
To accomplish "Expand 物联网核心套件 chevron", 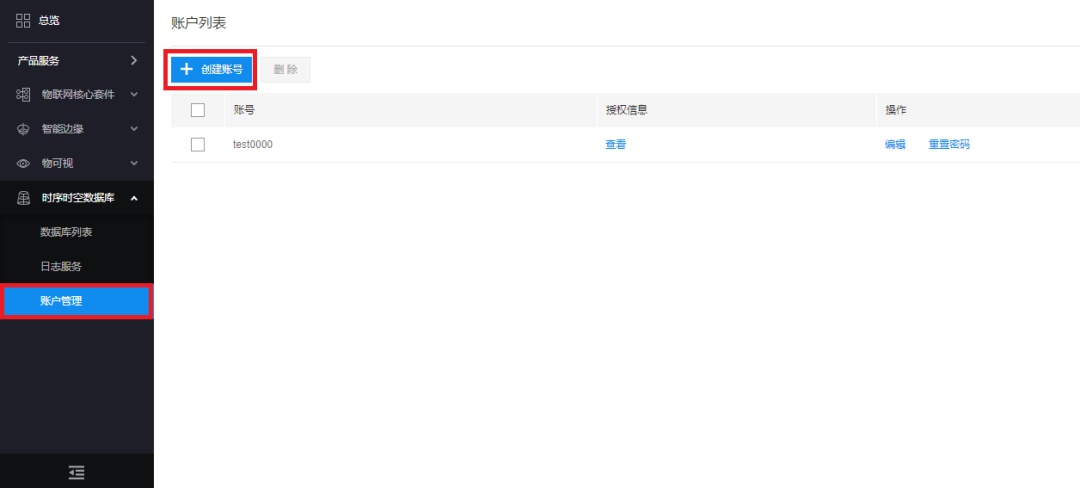I will [x=134, y=94].
